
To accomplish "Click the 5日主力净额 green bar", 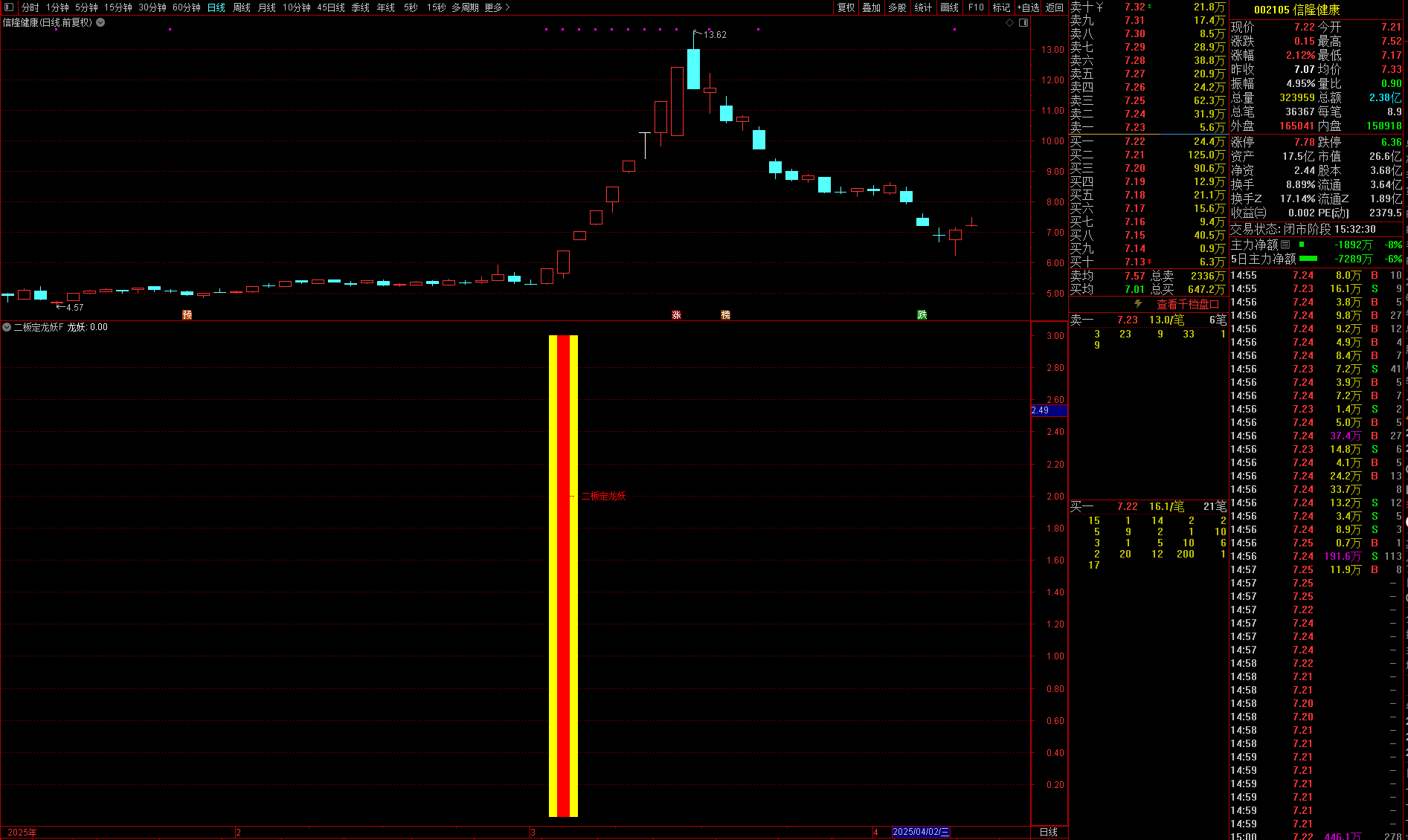I will tap(1308, 259).
